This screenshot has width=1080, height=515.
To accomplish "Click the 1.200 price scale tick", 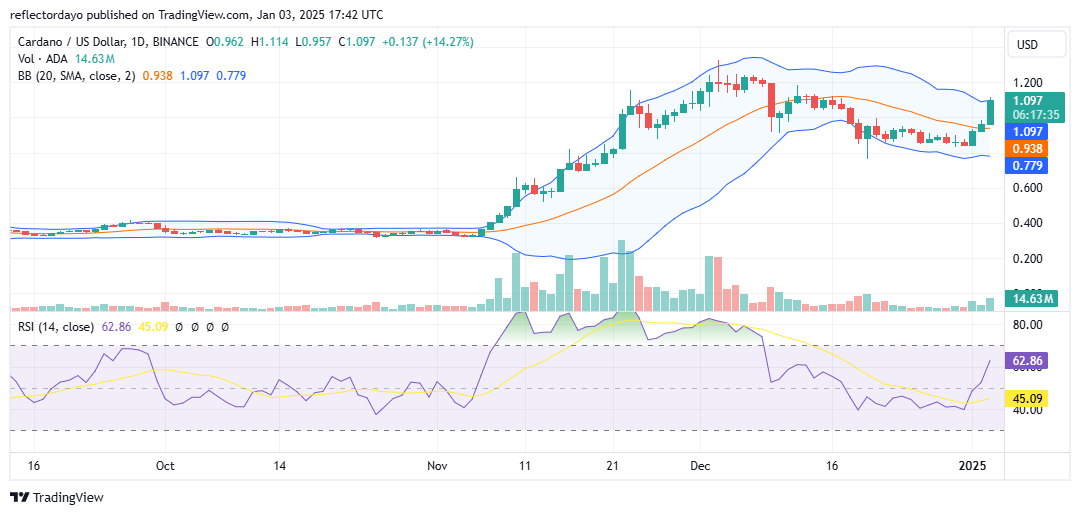I will click(1026, 82).
